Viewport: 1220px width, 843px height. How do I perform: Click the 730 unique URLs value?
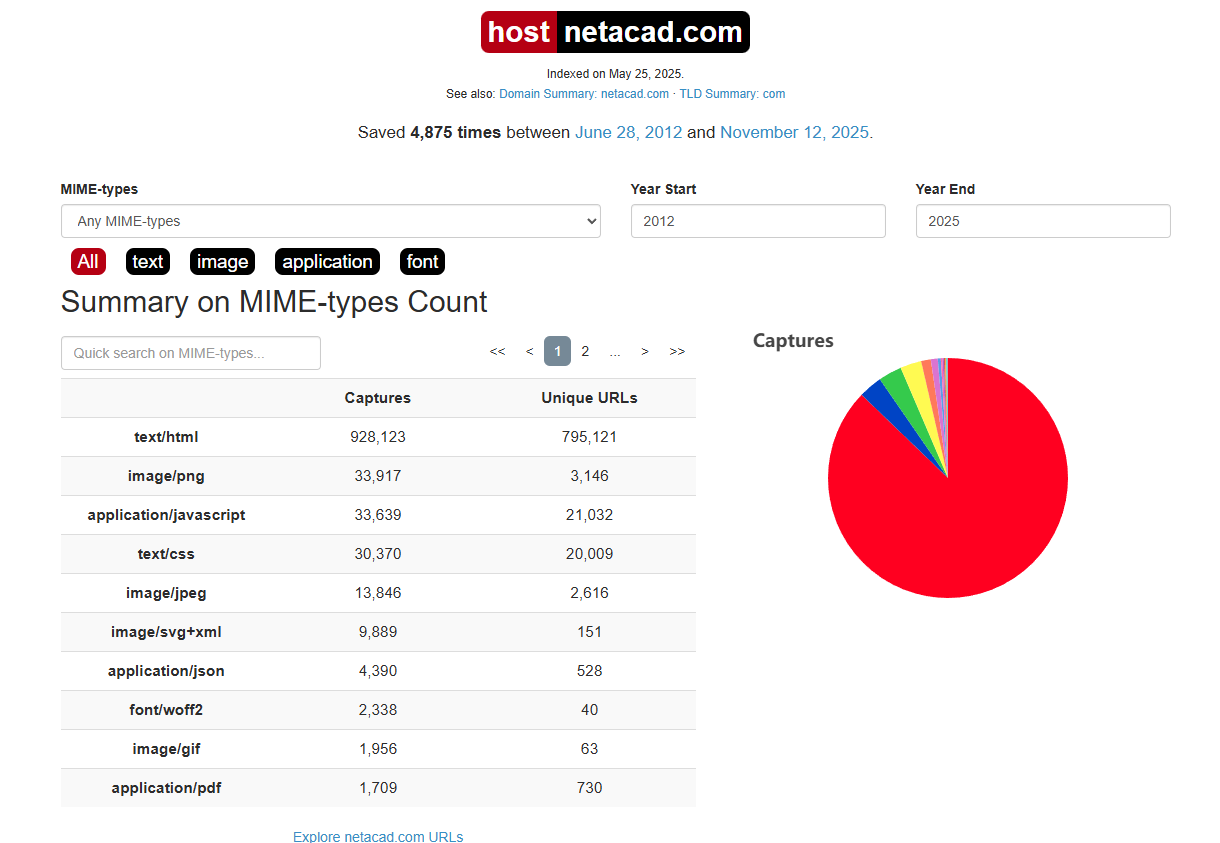click(x=589, y=788)
